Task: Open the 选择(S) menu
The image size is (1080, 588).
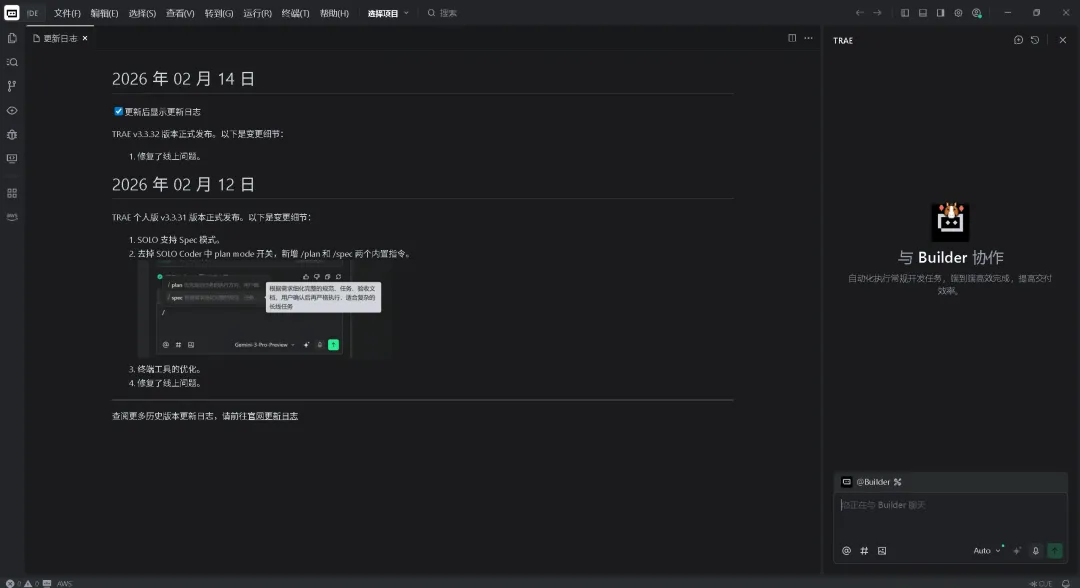Action: point(143,13)
